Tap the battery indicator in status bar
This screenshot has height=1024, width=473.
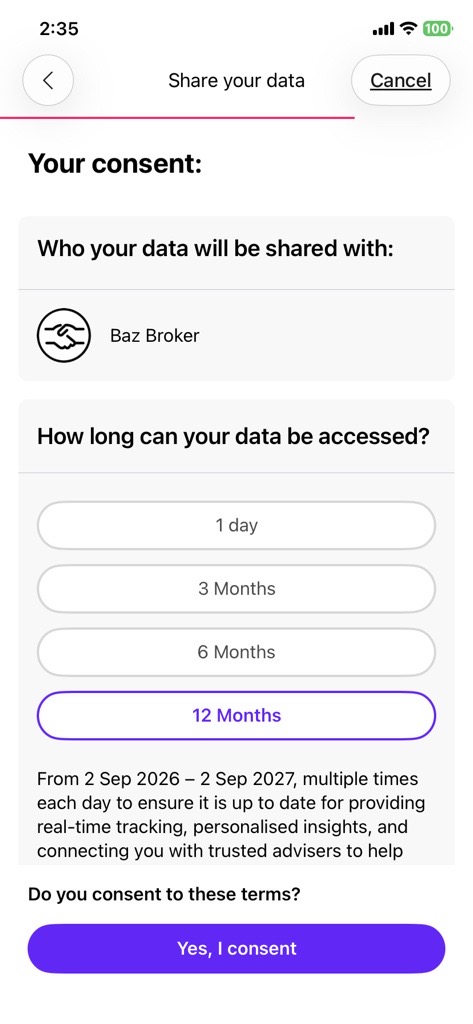coord(437,28)
